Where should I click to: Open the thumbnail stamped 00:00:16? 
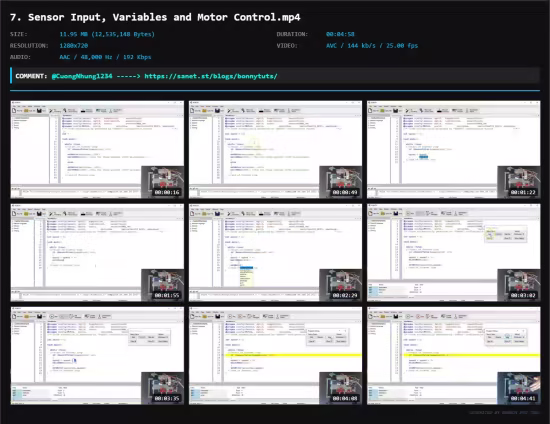[x=97, y=149]
